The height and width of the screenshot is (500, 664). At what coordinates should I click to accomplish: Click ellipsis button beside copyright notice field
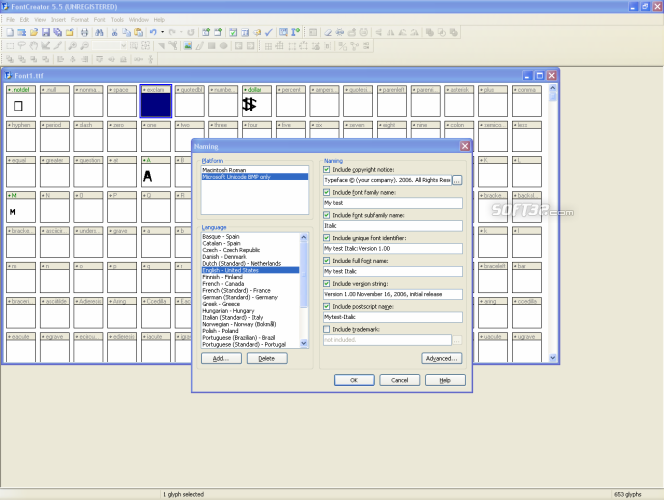click(457, 180)
